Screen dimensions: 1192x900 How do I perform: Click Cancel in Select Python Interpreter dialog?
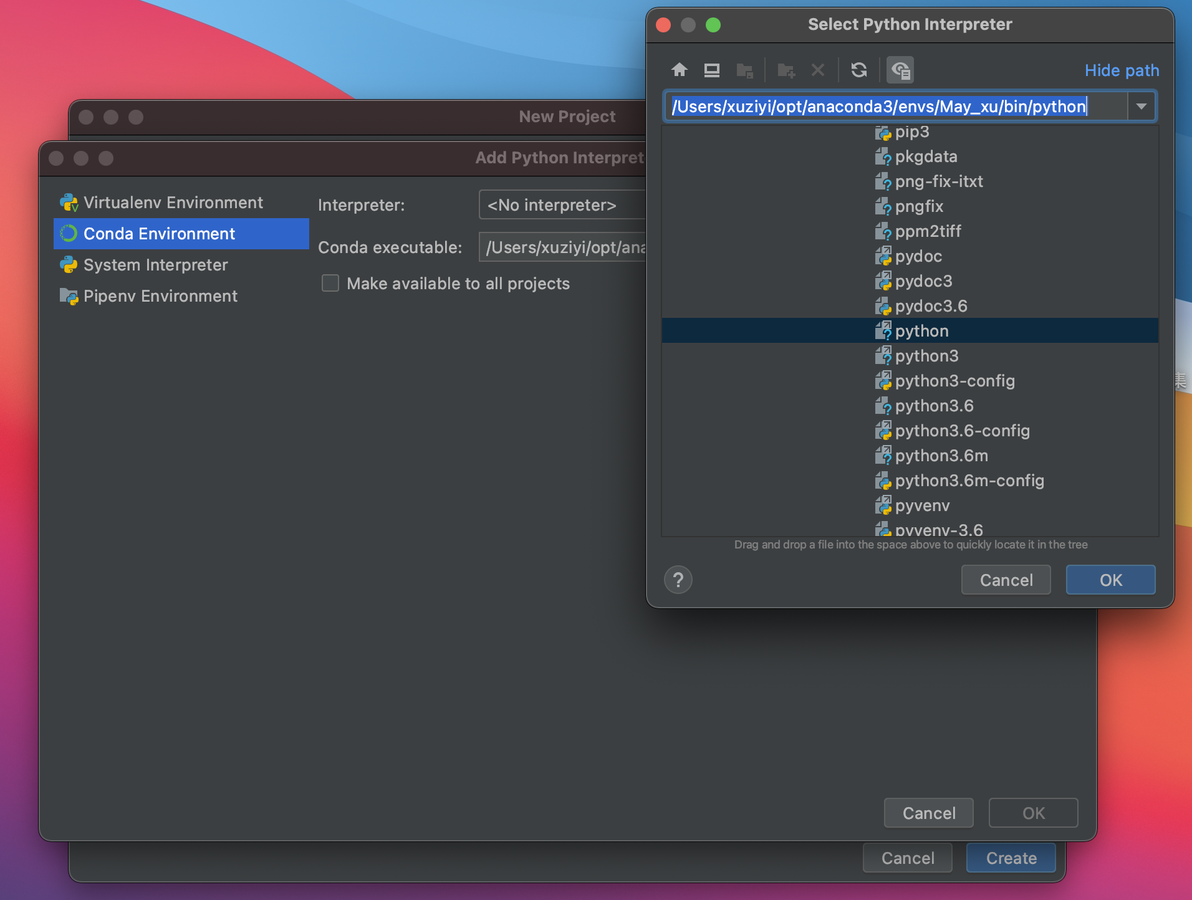click(x=1006, y=580)
